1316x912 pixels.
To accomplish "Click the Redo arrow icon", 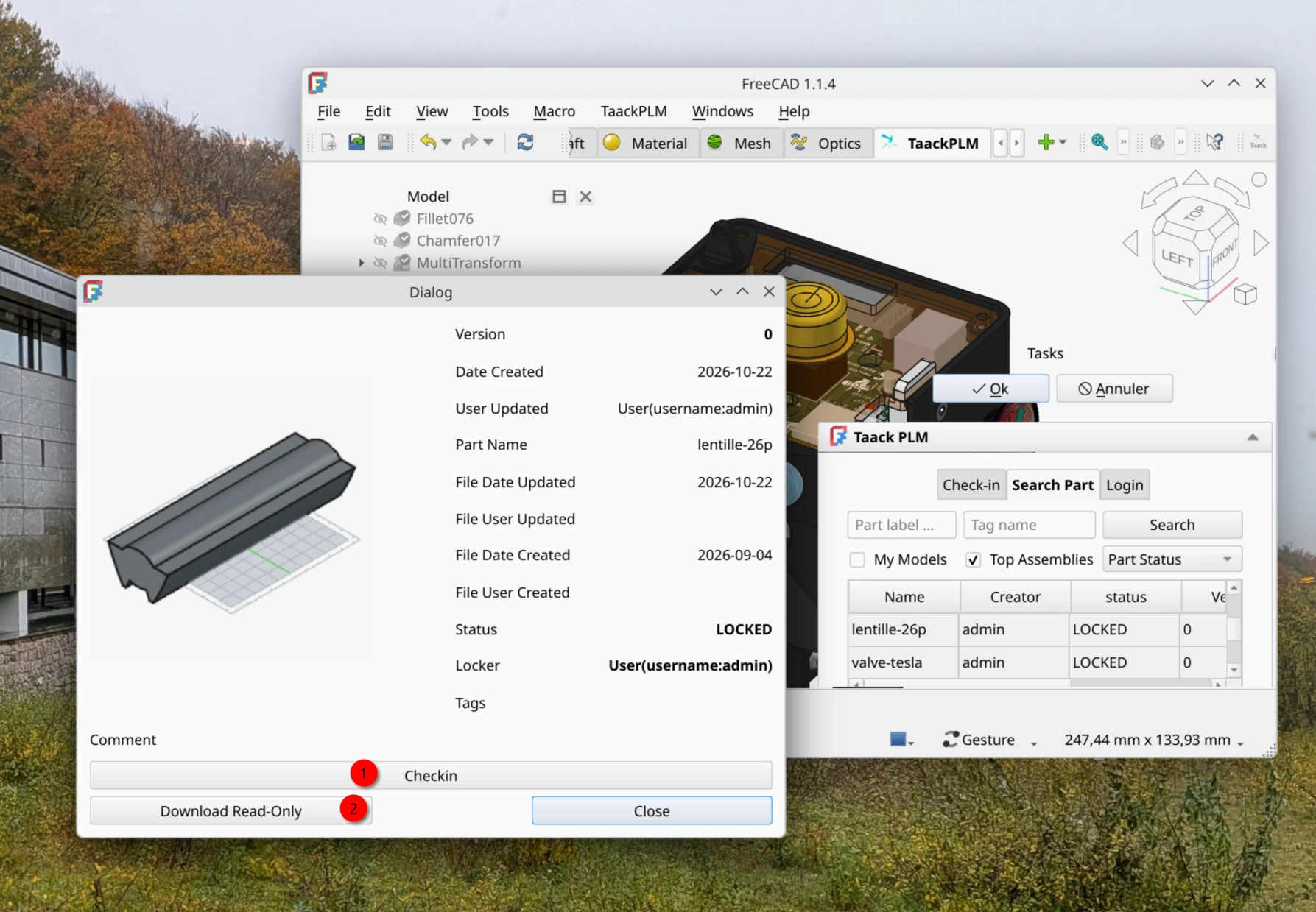I will (470, 143).
